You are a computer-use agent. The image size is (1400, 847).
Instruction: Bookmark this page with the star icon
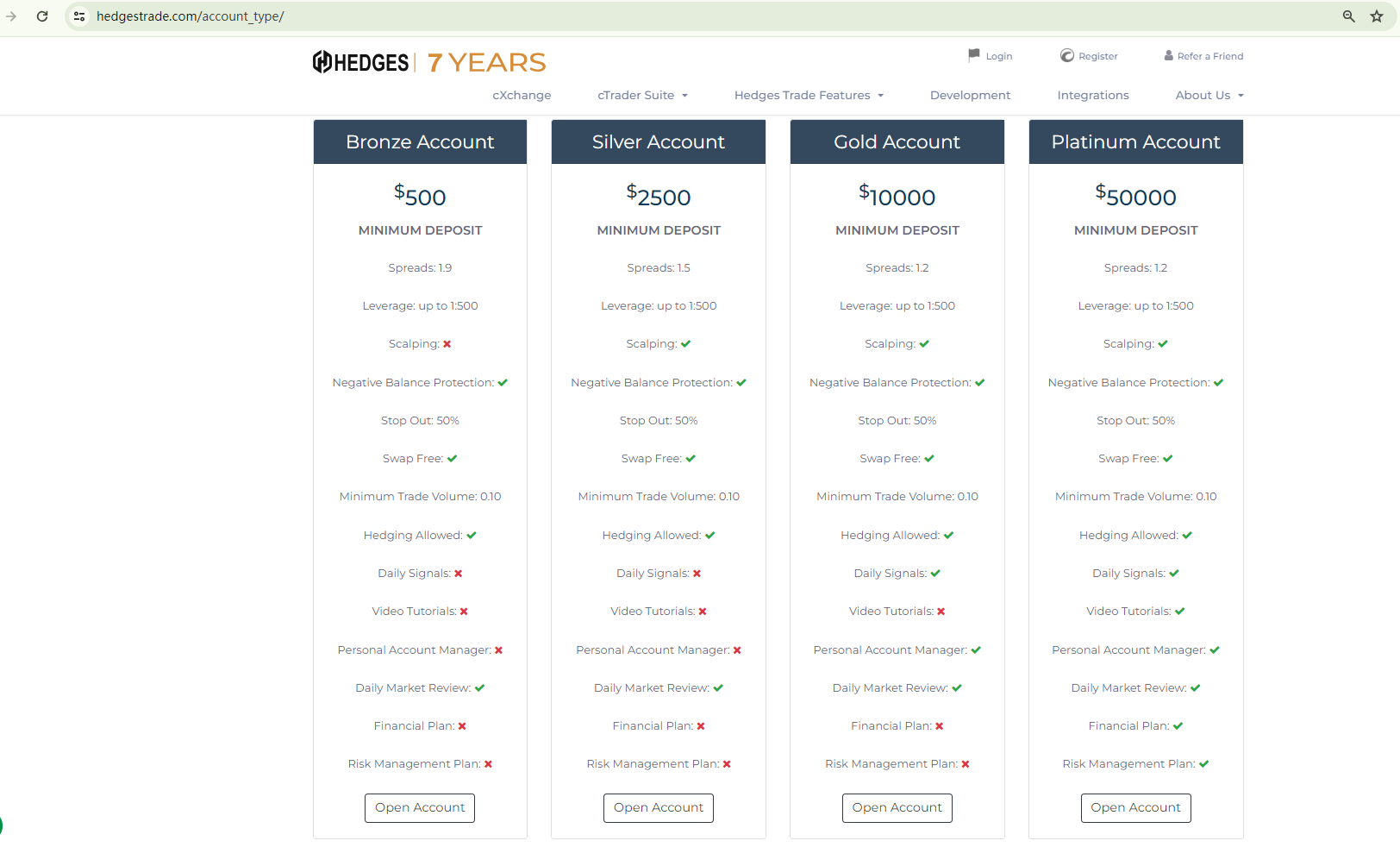1377,16
